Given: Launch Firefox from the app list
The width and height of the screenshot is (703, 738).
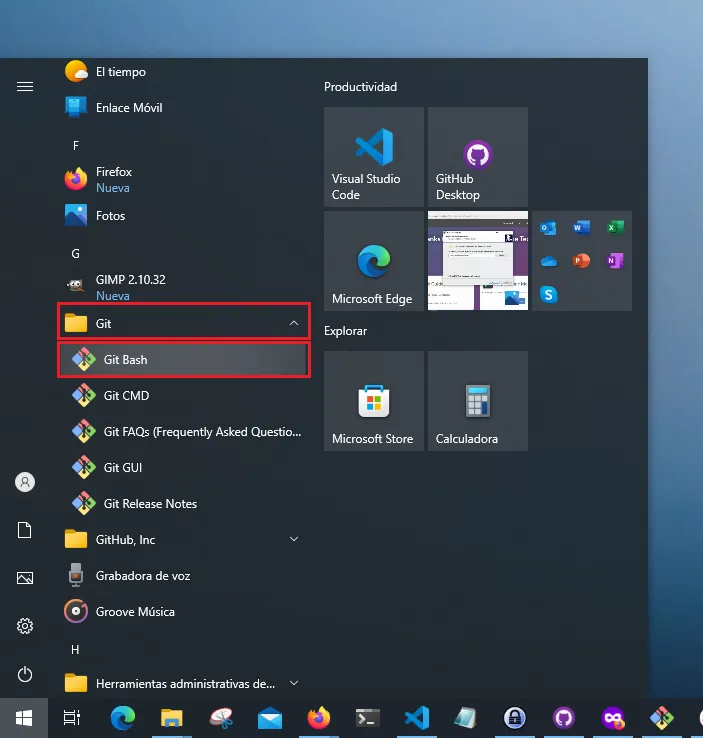Looking at the screenshot, I should coord(184,179).
